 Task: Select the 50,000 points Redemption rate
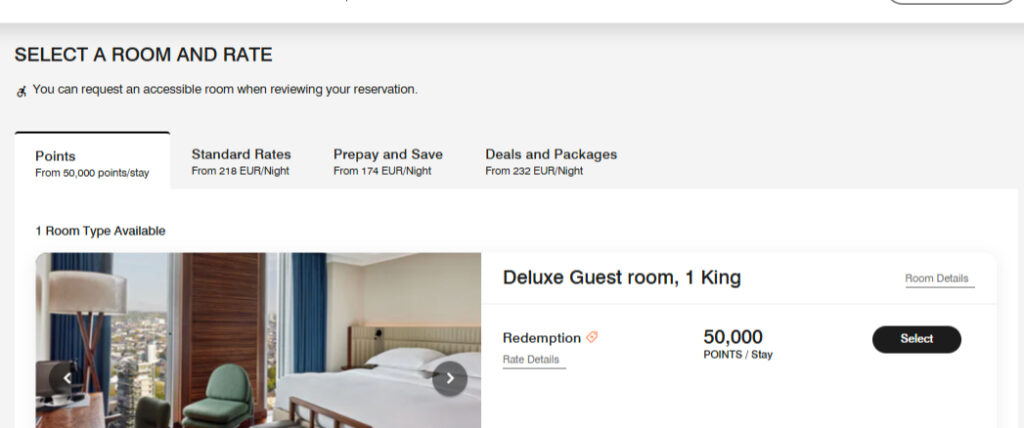point(916,339)
